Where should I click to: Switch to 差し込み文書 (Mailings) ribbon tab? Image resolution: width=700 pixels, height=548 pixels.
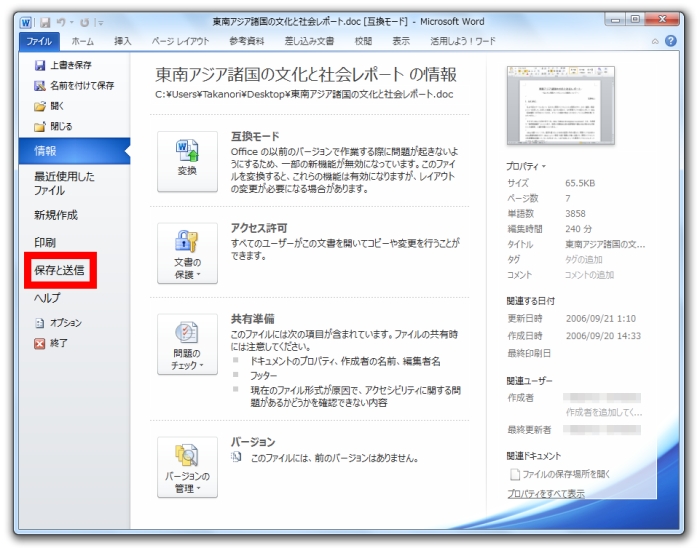[309, 42]
